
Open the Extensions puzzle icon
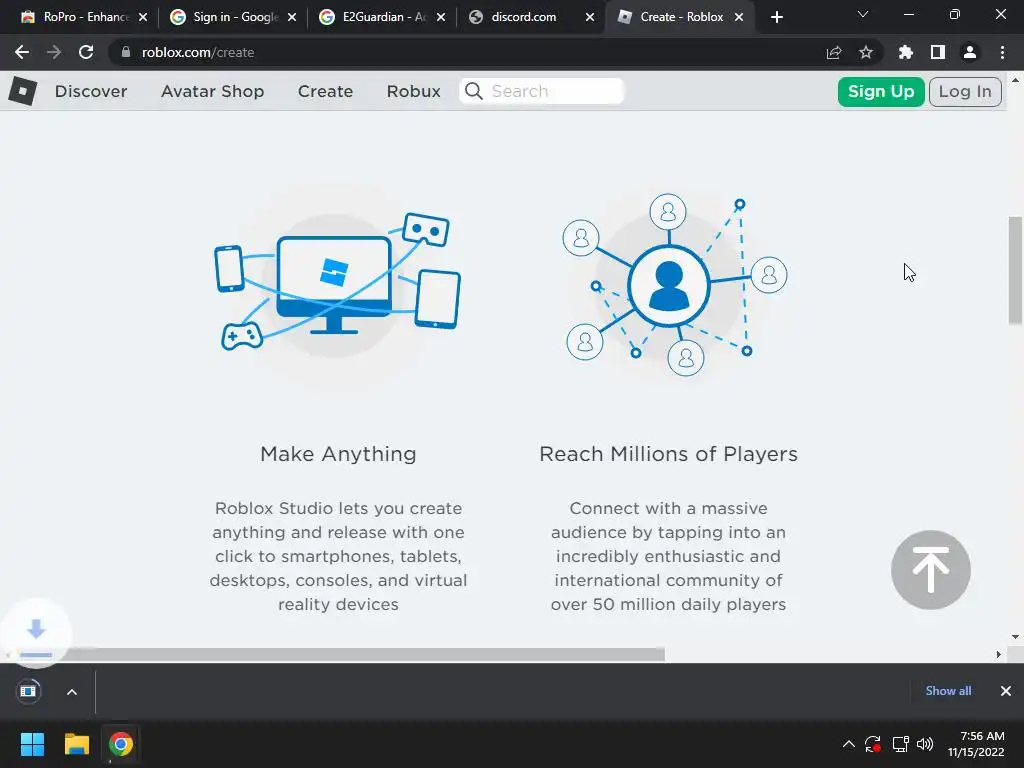[x=906, y=52]
